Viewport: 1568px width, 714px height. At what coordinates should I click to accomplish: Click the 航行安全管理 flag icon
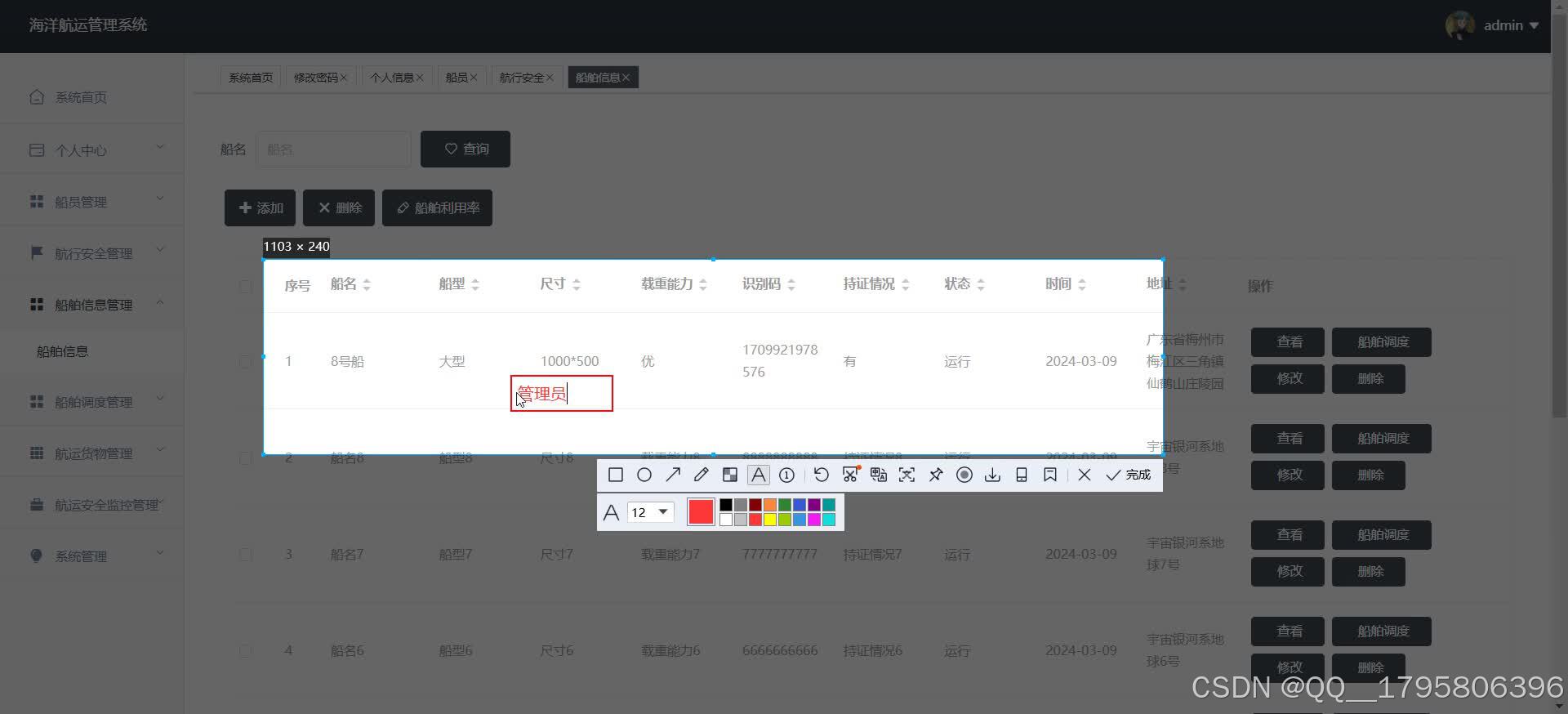[x=37, y=252]
